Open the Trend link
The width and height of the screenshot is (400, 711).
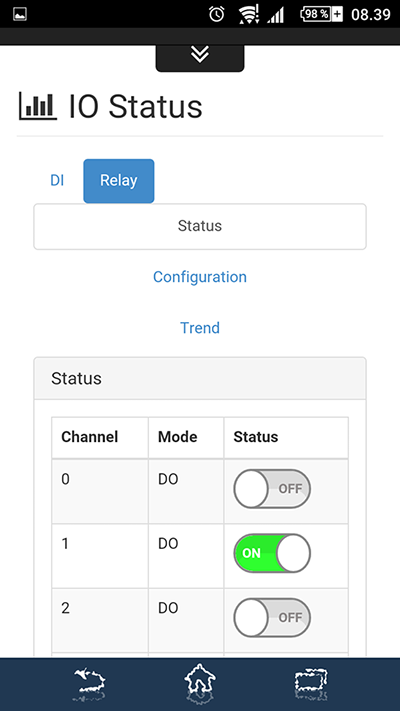(200, 327)
